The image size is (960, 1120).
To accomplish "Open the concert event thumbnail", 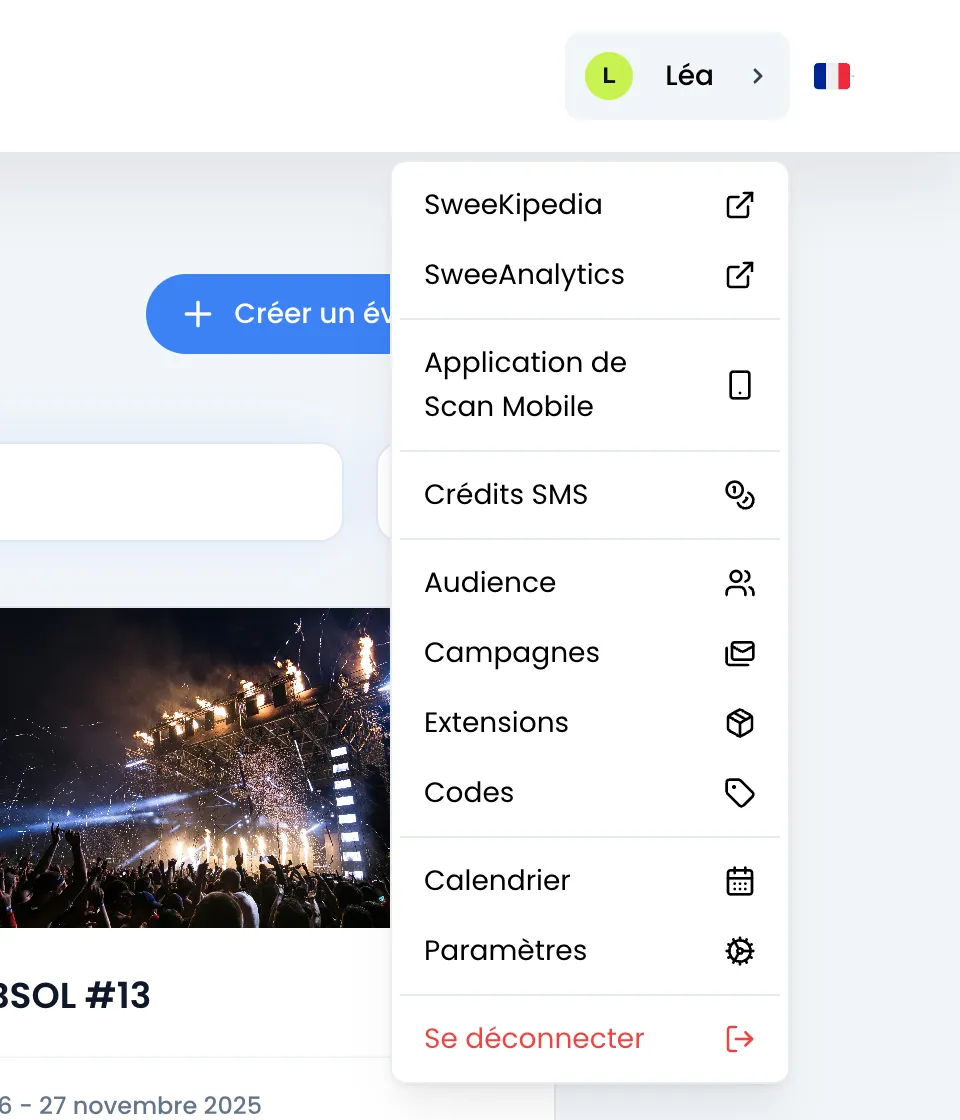I will pyautogui.click(x=195, y=768).
